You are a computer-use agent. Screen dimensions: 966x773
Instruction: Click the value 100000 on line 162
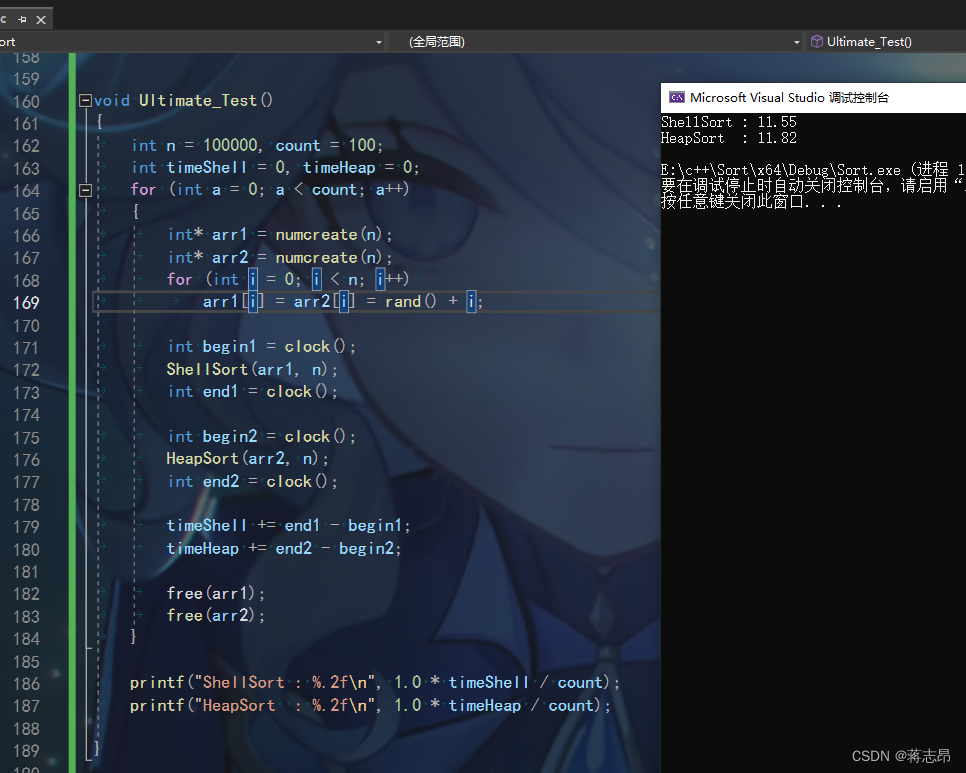pyautogui.click(x=230, y=145)
